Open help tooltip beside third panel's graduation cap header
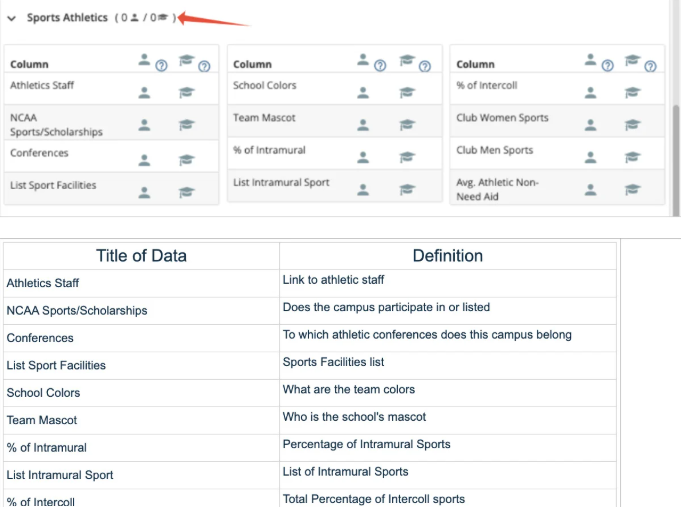This screenshot has height=507, width=681. click(x=650, y=67)
